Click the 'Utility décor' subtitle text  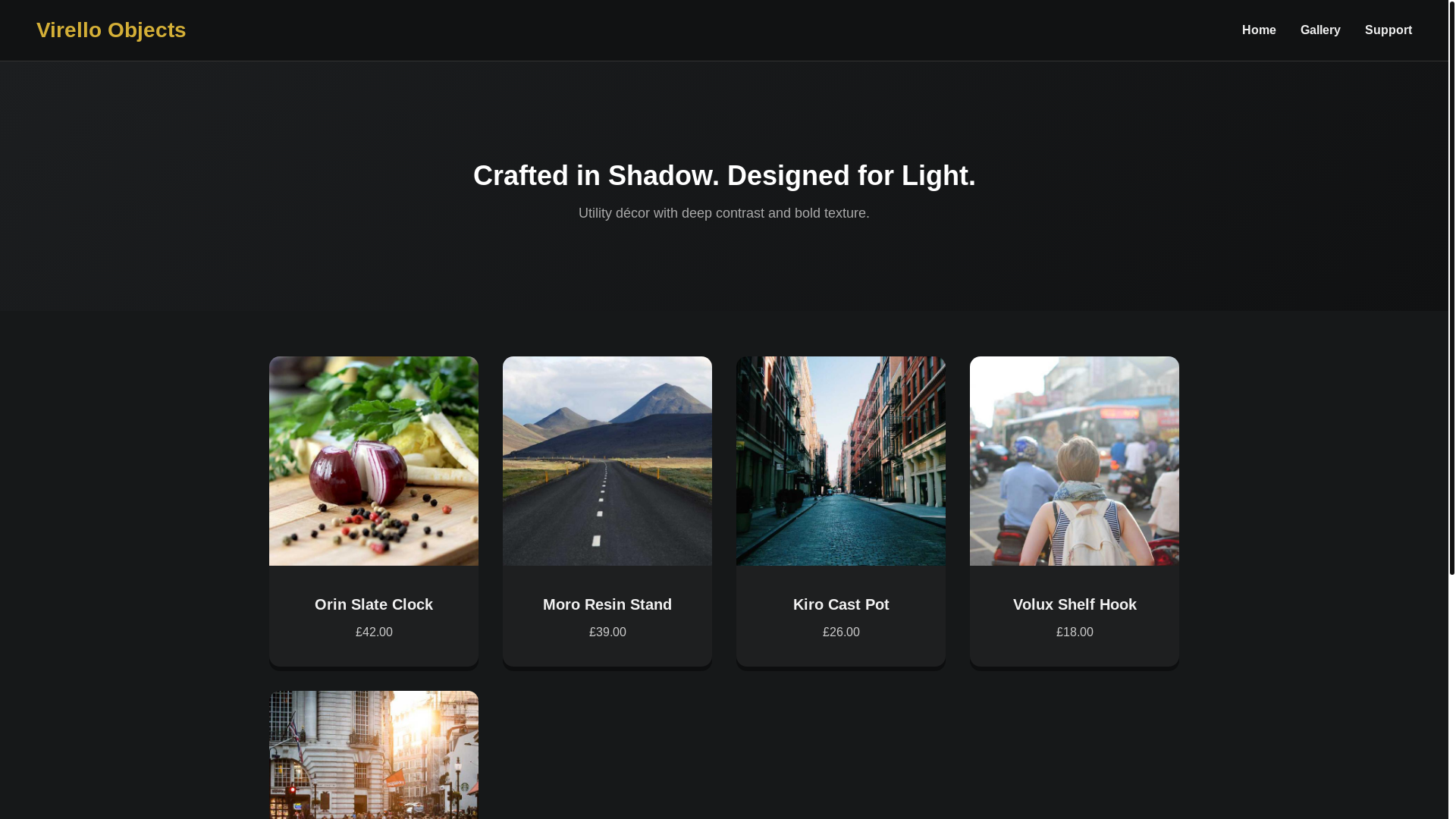coord(724,213)
